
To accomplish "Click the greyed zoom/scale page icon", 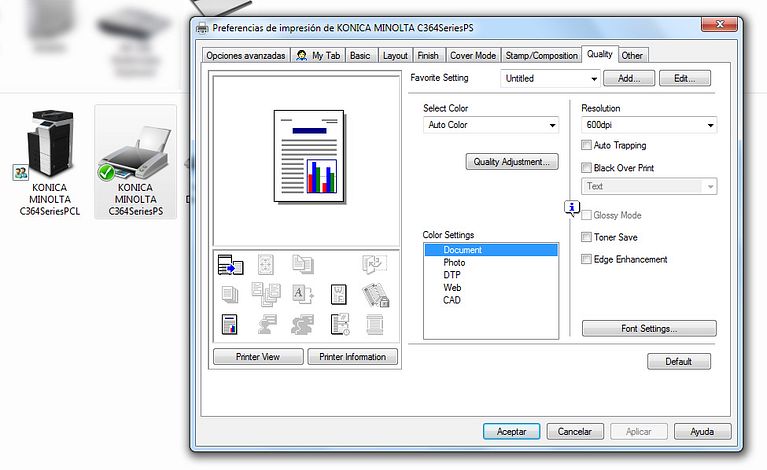I will [266, 265].
